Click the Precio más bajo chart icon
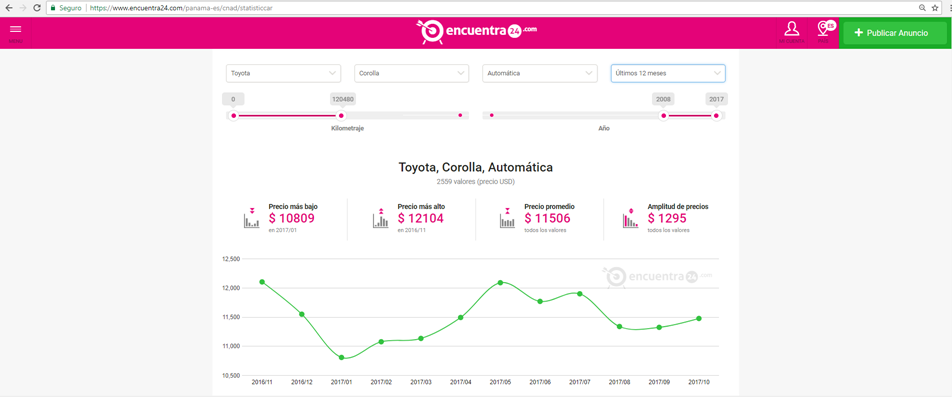Image resolution: width=952 pixels, height=397 pixels. click(x=251, y=218)
